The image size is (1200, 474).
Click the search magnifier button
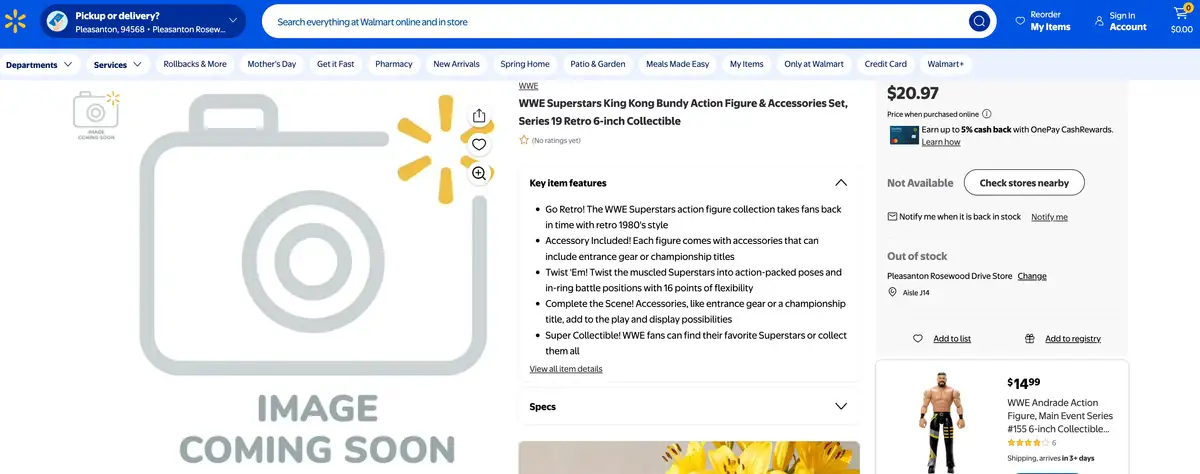coord(978,21)
